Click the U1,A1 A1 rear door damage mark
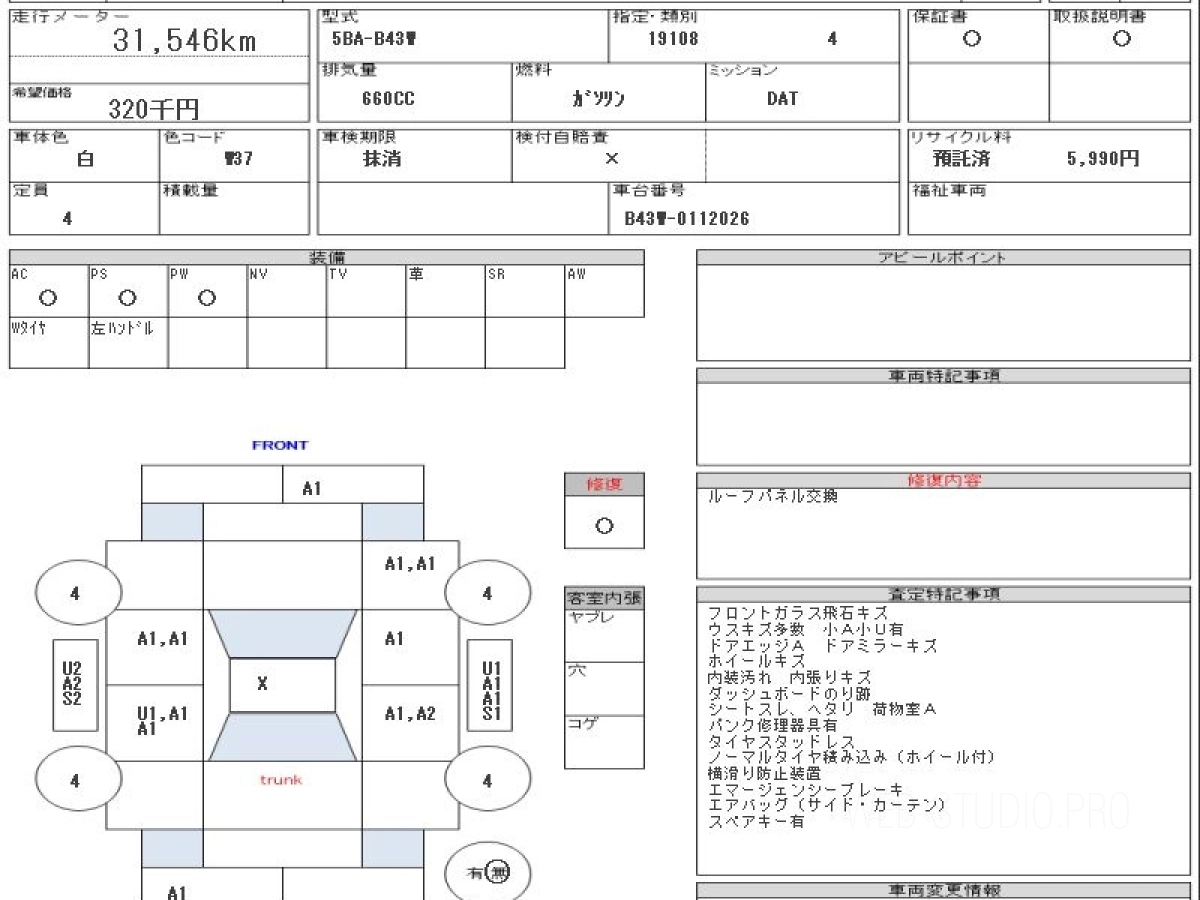The width and height of the screenshot is (1200, 900). click(162, 721)
